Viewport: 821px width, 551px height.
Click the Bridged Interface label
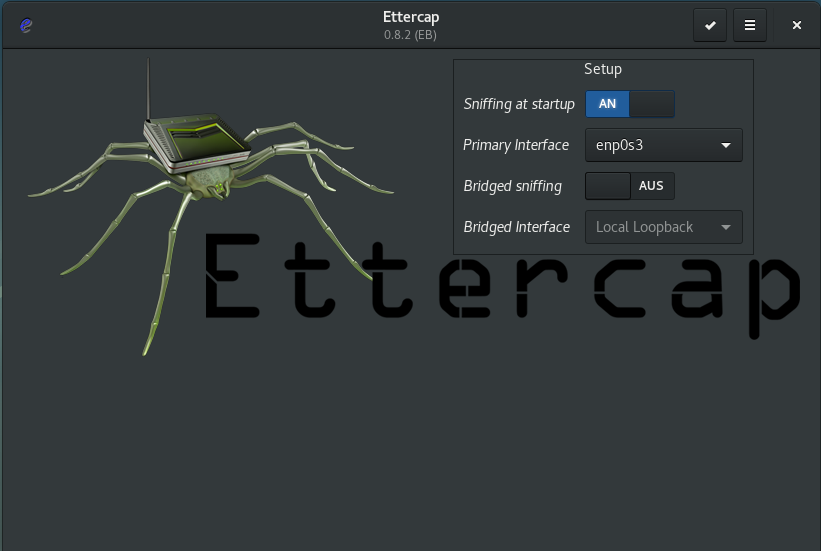click(x=516, y=227)
